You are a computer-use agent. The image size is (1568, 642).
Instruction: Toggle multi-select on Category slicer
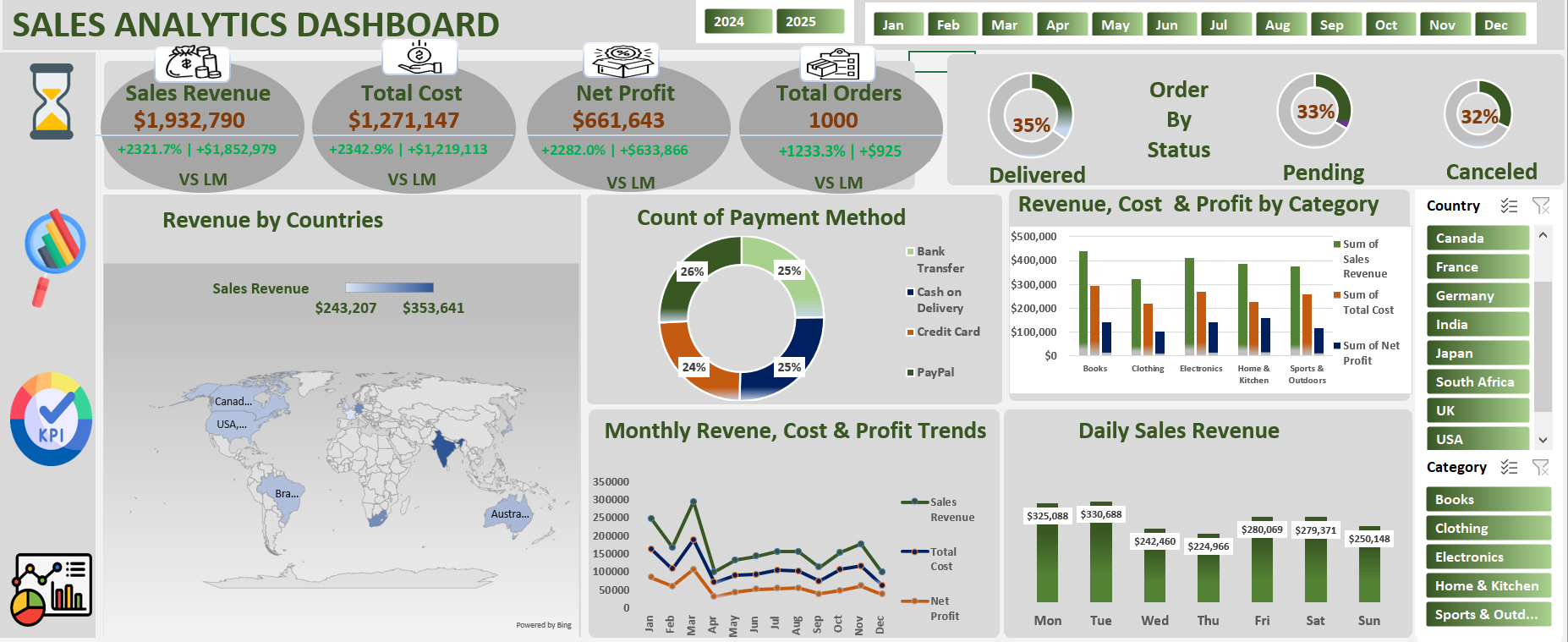[1509, 467]
